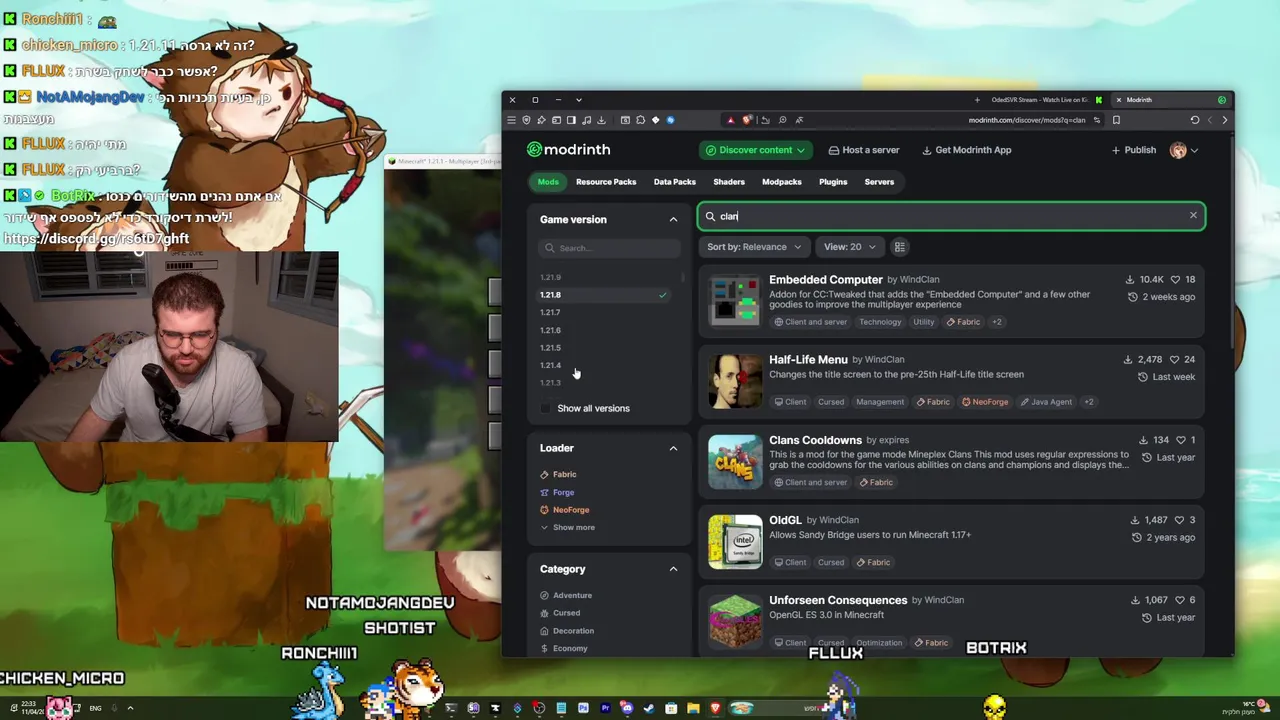The height and width of the screenshot is (720, 1280).
Task: Open the Unforeseen Consequences mod title
Action: (x=838, y=600)
